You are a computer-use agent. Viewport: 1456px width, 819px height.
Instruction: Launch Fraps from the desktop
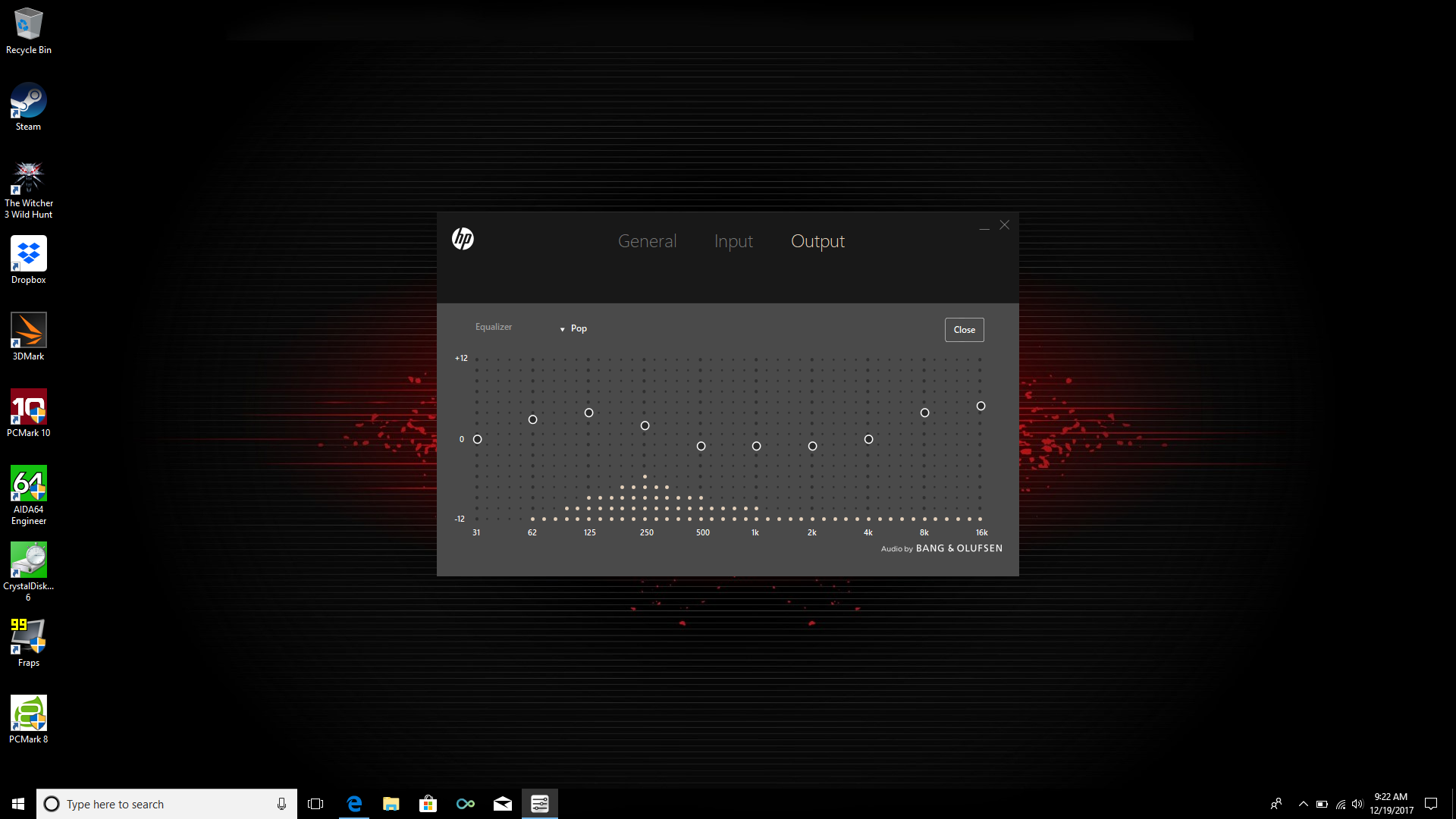pos(28,637)
